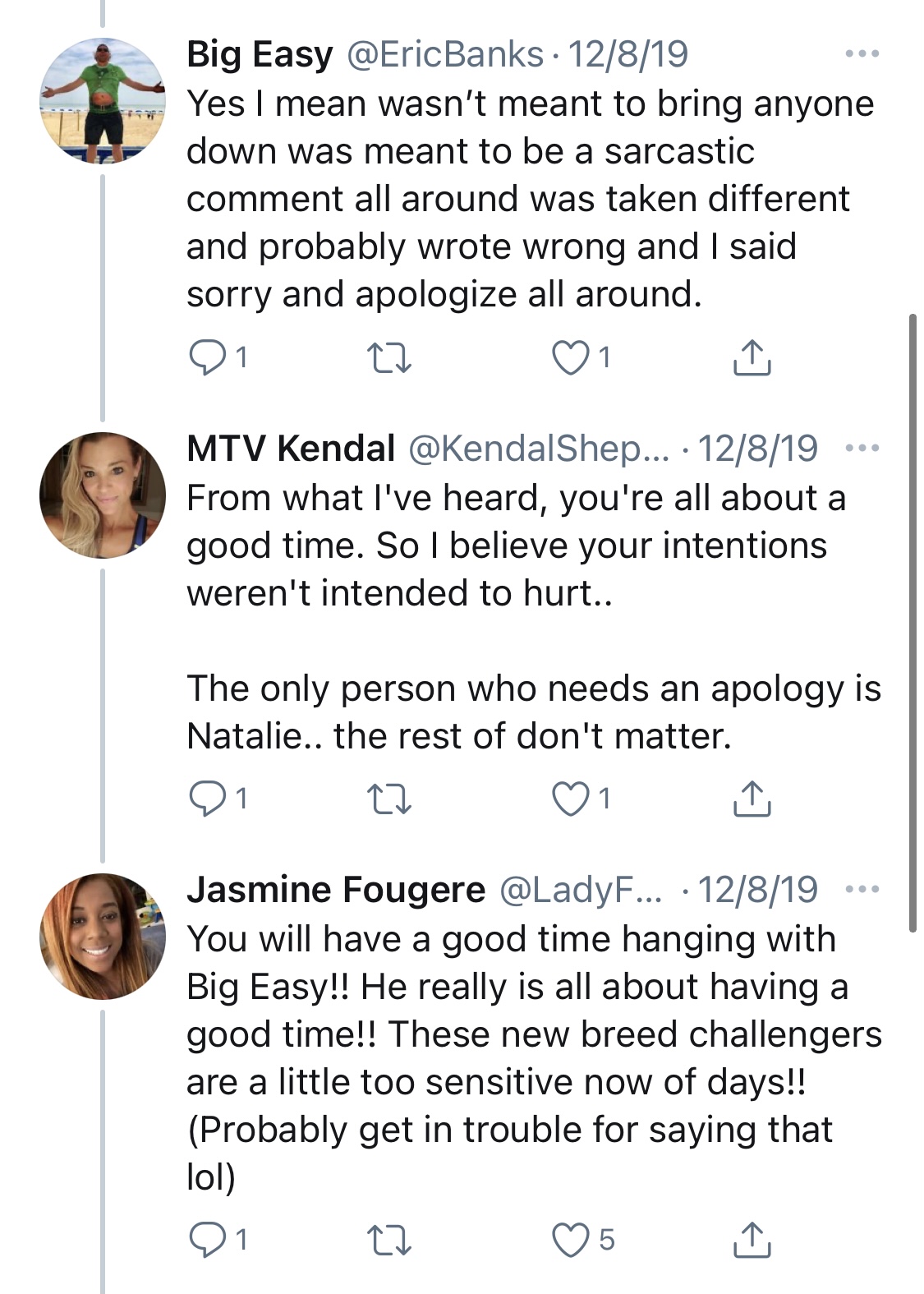This screenshot has width=924, height=1294.
Task: Click the vertical scrollbar on the right edge
Action: 913,622
